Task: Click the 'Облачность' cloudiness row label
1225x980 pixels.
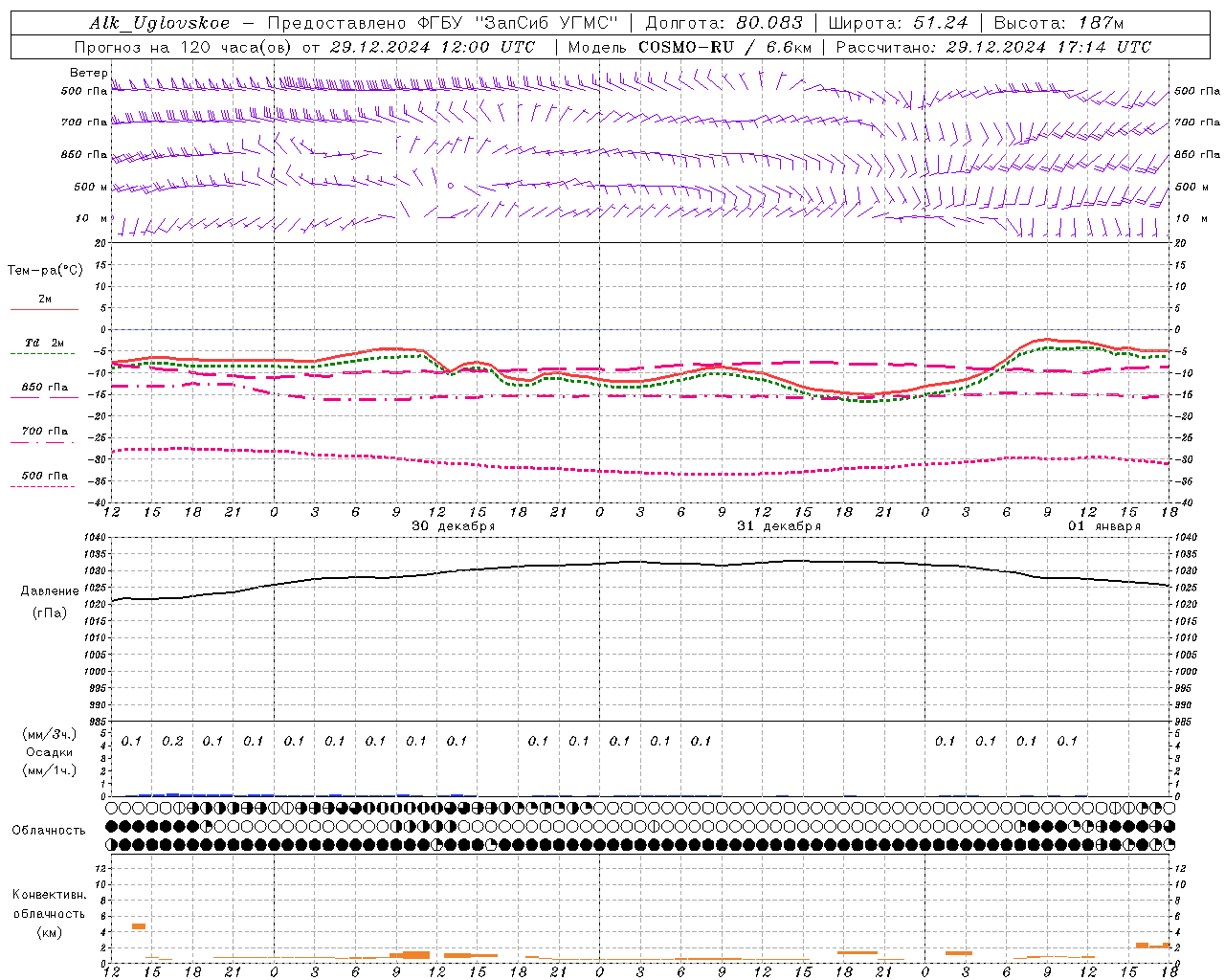Action: coord(49,831)
